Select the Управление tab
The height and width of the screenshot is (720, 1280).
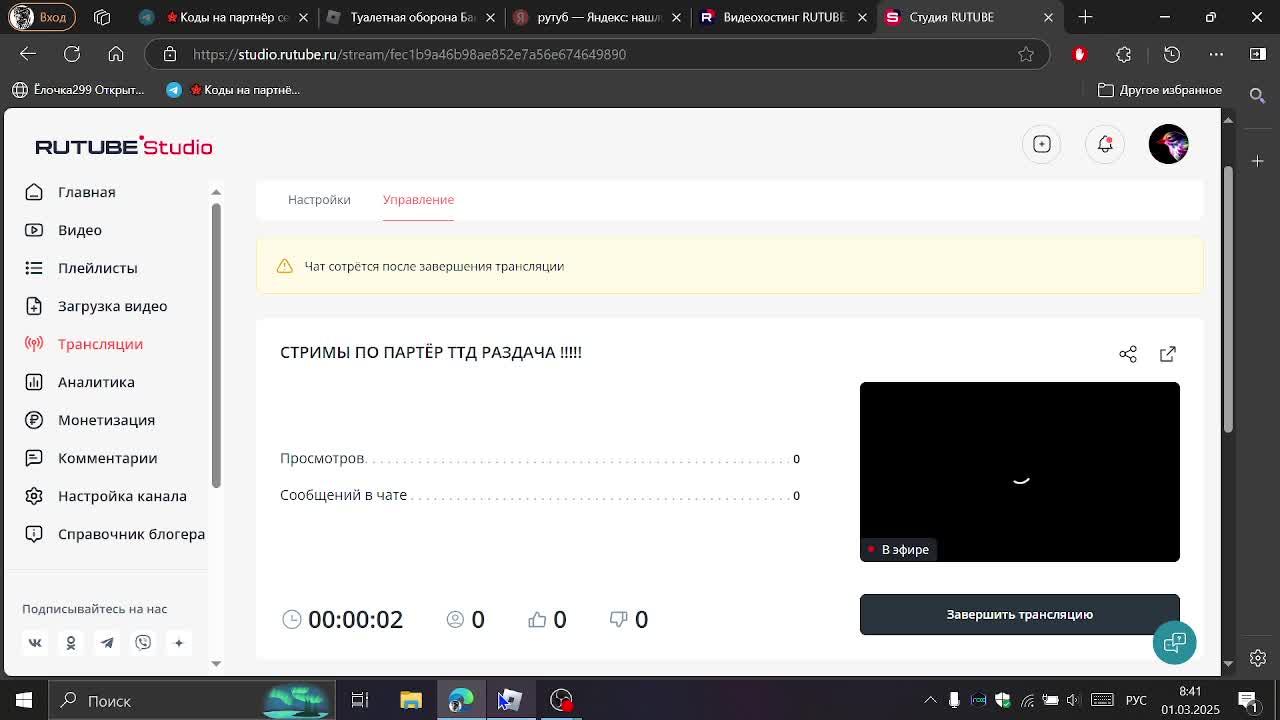click(x=418, y=199)
